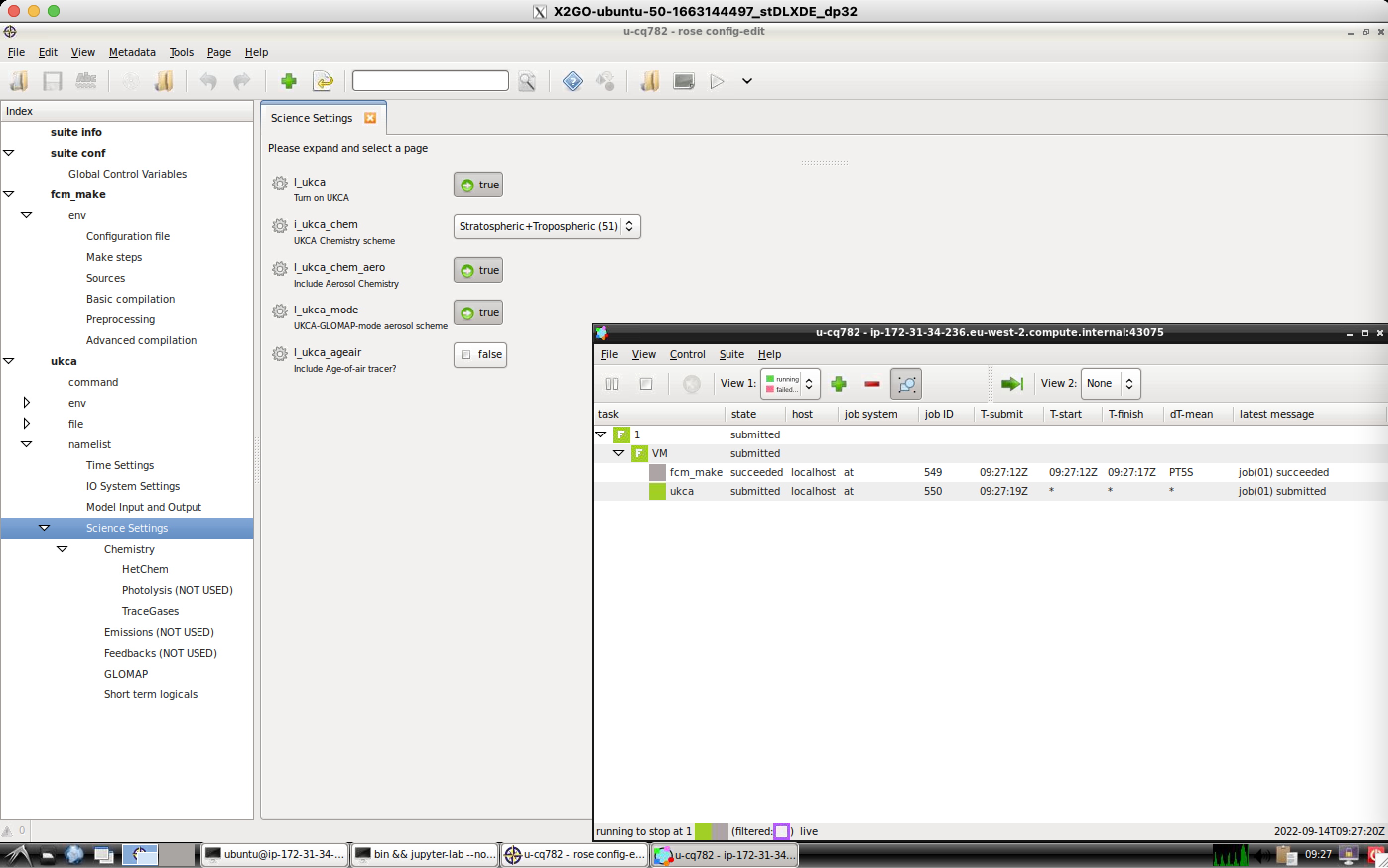Open Suite menu in cylc window
The image size is (1388, 868).
(x=731, y=354)
